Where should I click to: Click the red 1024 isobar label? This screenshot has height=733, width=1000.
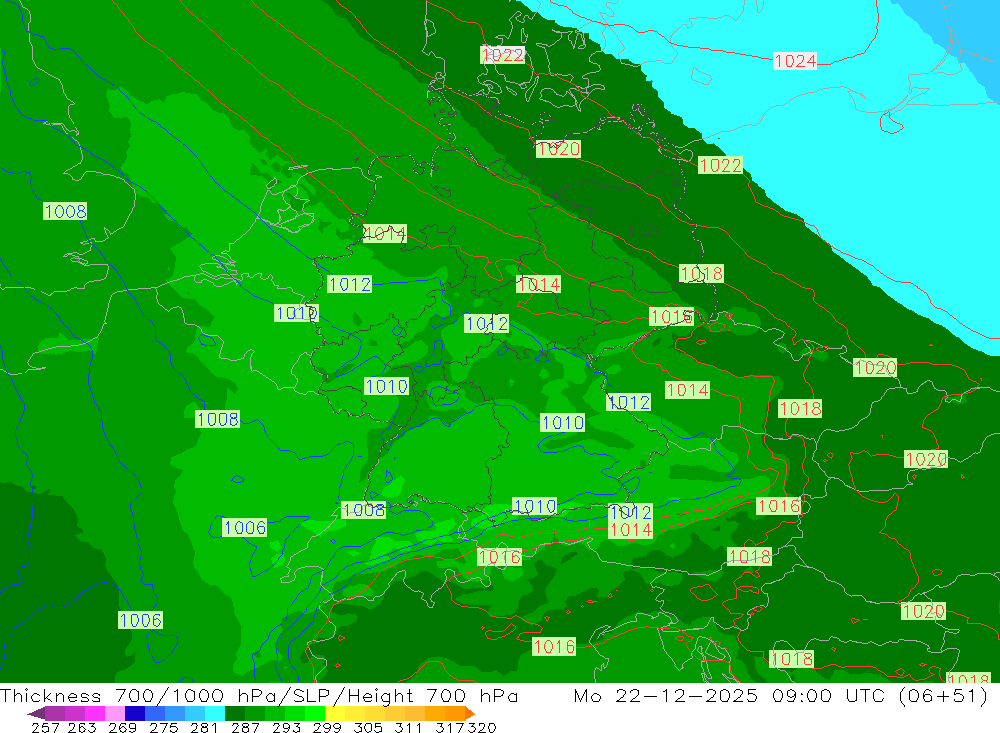794,61
